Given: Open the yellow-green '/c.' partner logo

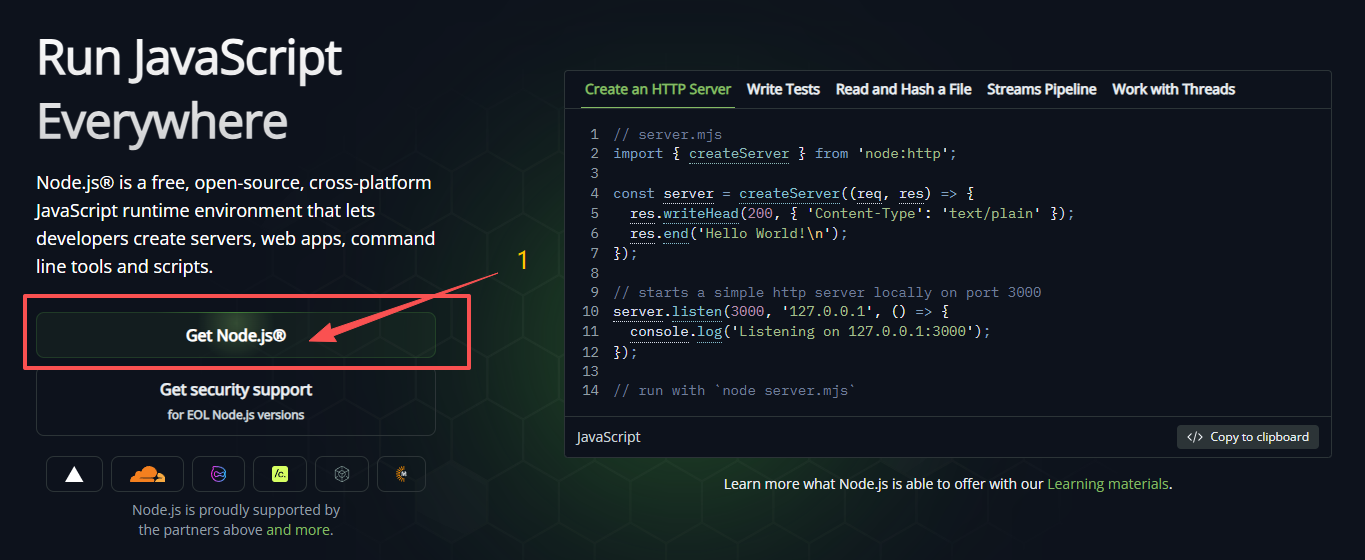Looking at the screenshot, I should (x=280, y=474).
